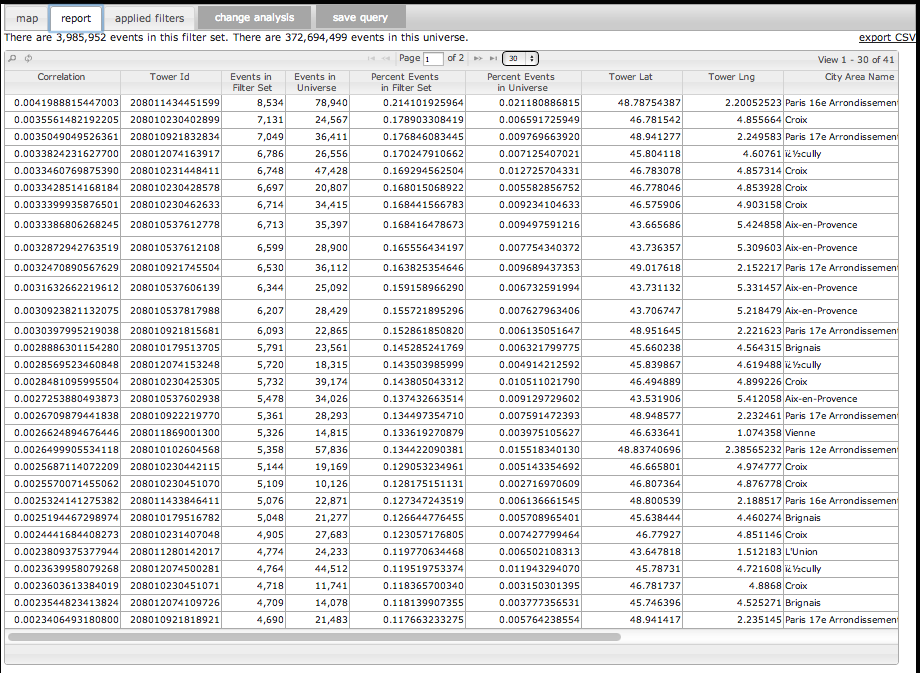Screen dimensions: 920x673
Task: Click the save query button
Action: [x=360, y=18]
